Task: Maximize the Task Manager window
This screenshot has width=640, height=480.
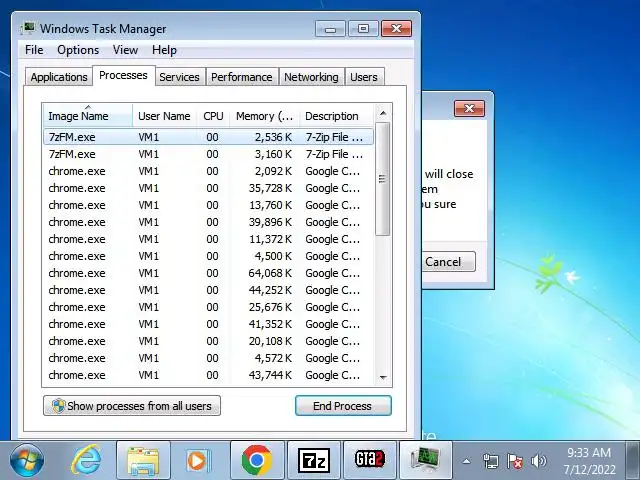Action: click(x=363, y=29)
